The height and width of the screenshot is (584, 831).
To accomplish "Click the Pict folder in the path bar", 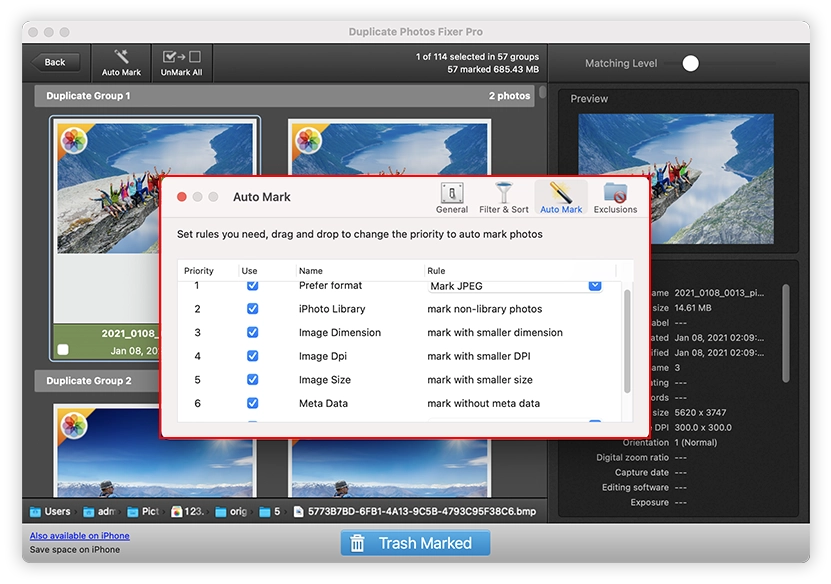I will pyautogui.click(x=143, y=511).
